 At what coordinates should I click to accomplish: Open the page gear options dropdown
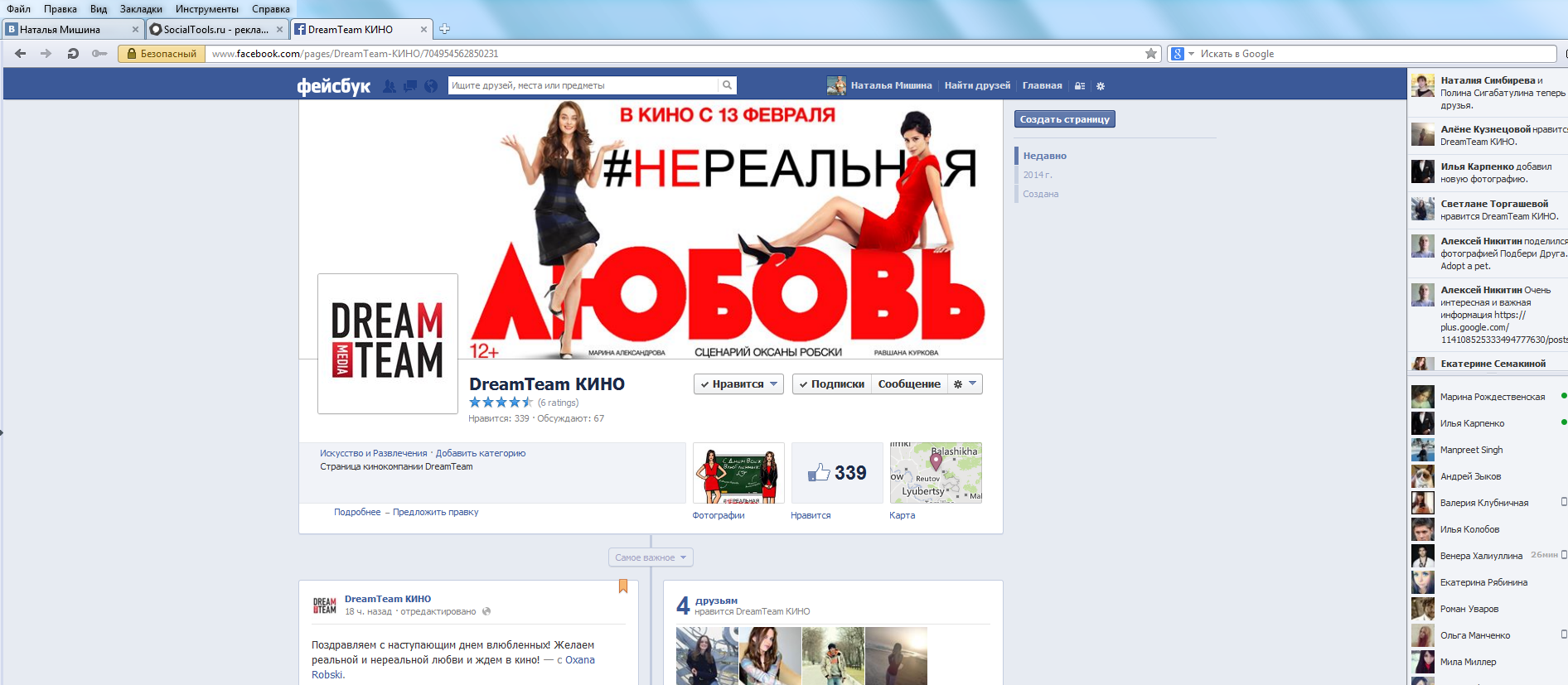(965, 384)
